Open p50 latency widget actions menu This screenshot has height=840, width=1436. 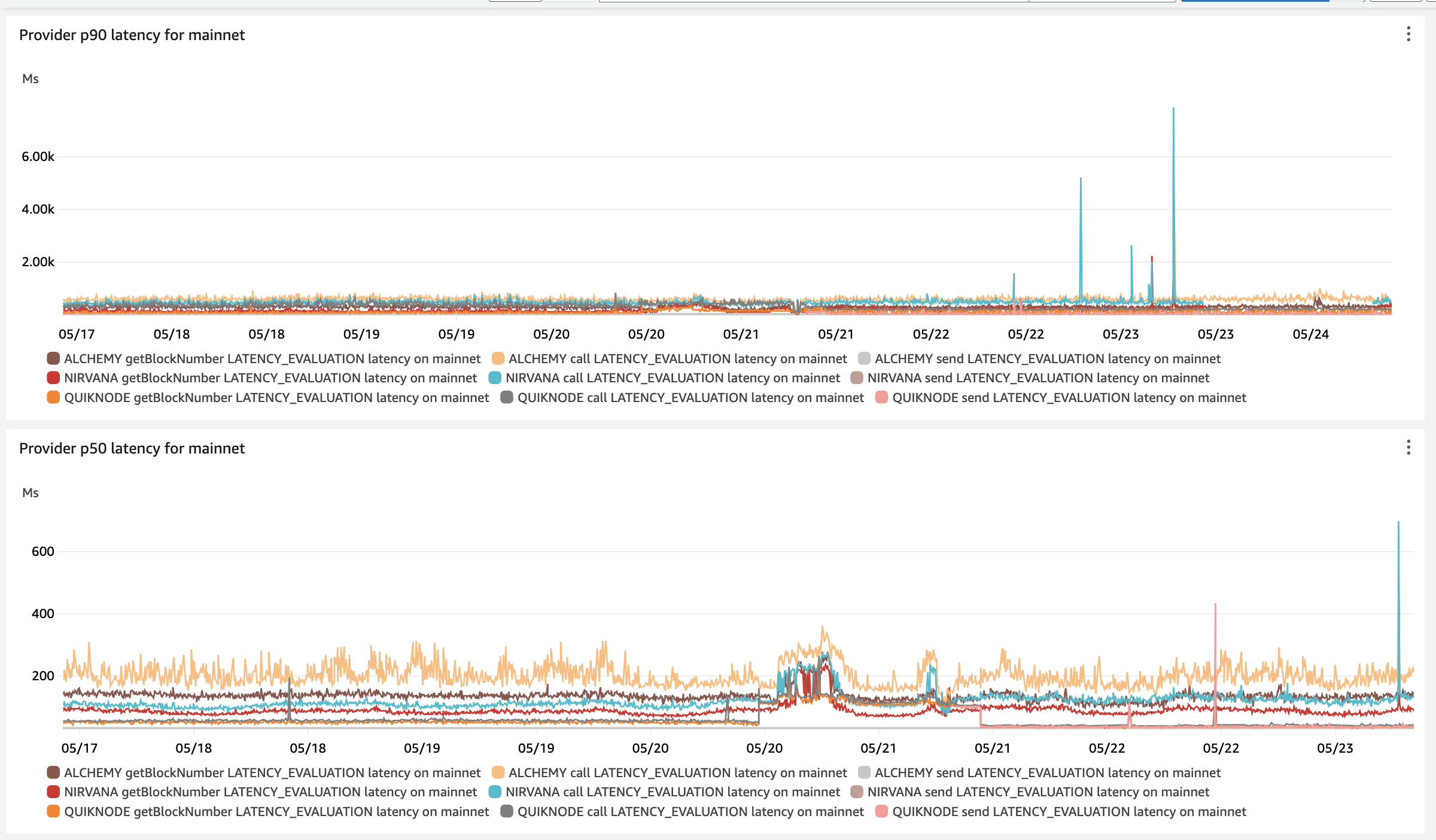pyautogui.click(x=1408, y=448)
